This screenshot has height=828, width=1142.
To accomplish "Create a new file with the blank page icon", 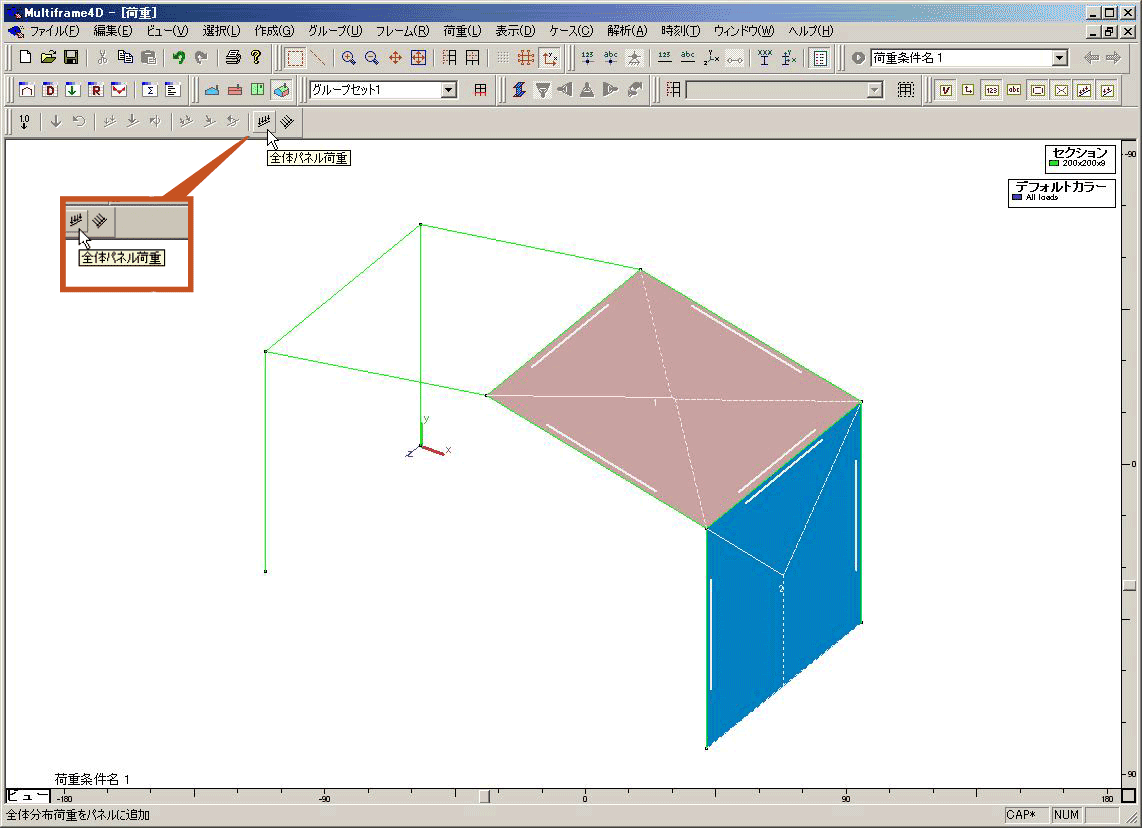I will (25, 58).
